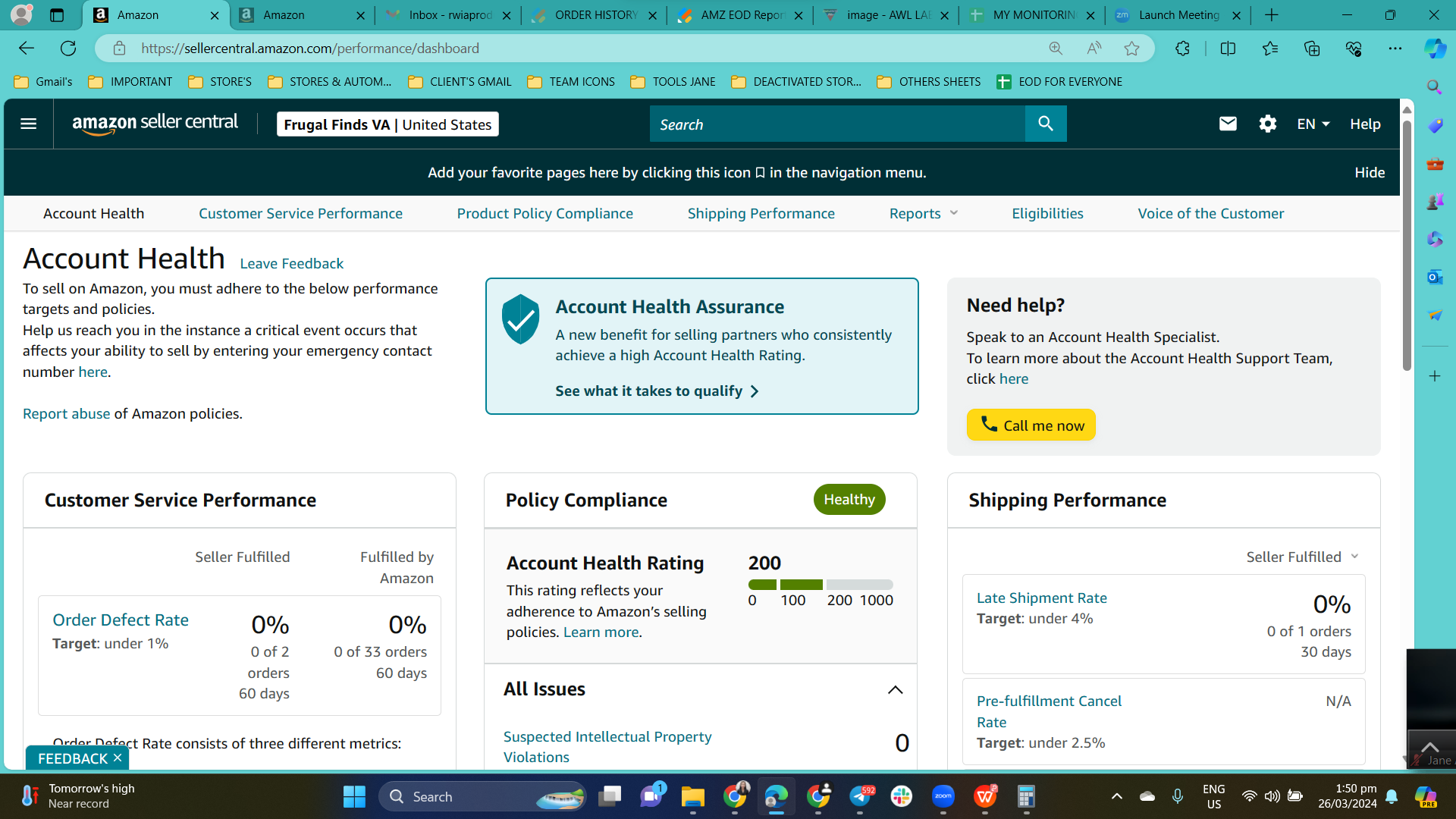Open Zoom from the taskbar
This screenshot has height=819, width=1456.
pyautogui.click(x=943, y=796)
